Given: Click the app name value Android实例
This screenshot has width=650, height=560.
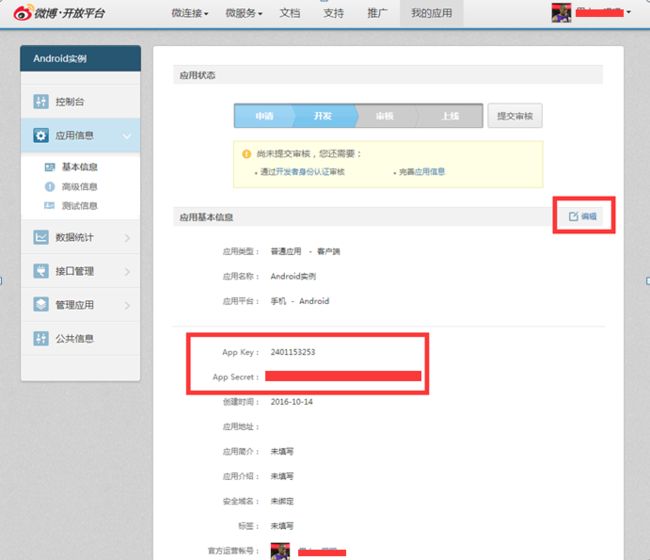Looking at the screenshot, I should pos(293,276).
